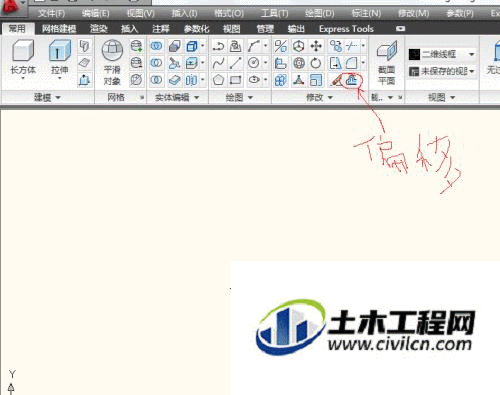Select the 长方体 box modeling tool
This screenshot has width=500, height=395.
click(x=23, y=57)
